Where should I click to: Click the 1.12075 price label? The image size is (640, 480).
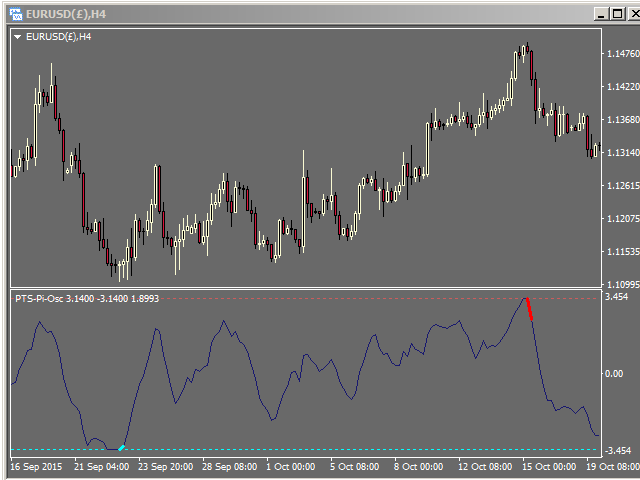(x=623, y=219)
